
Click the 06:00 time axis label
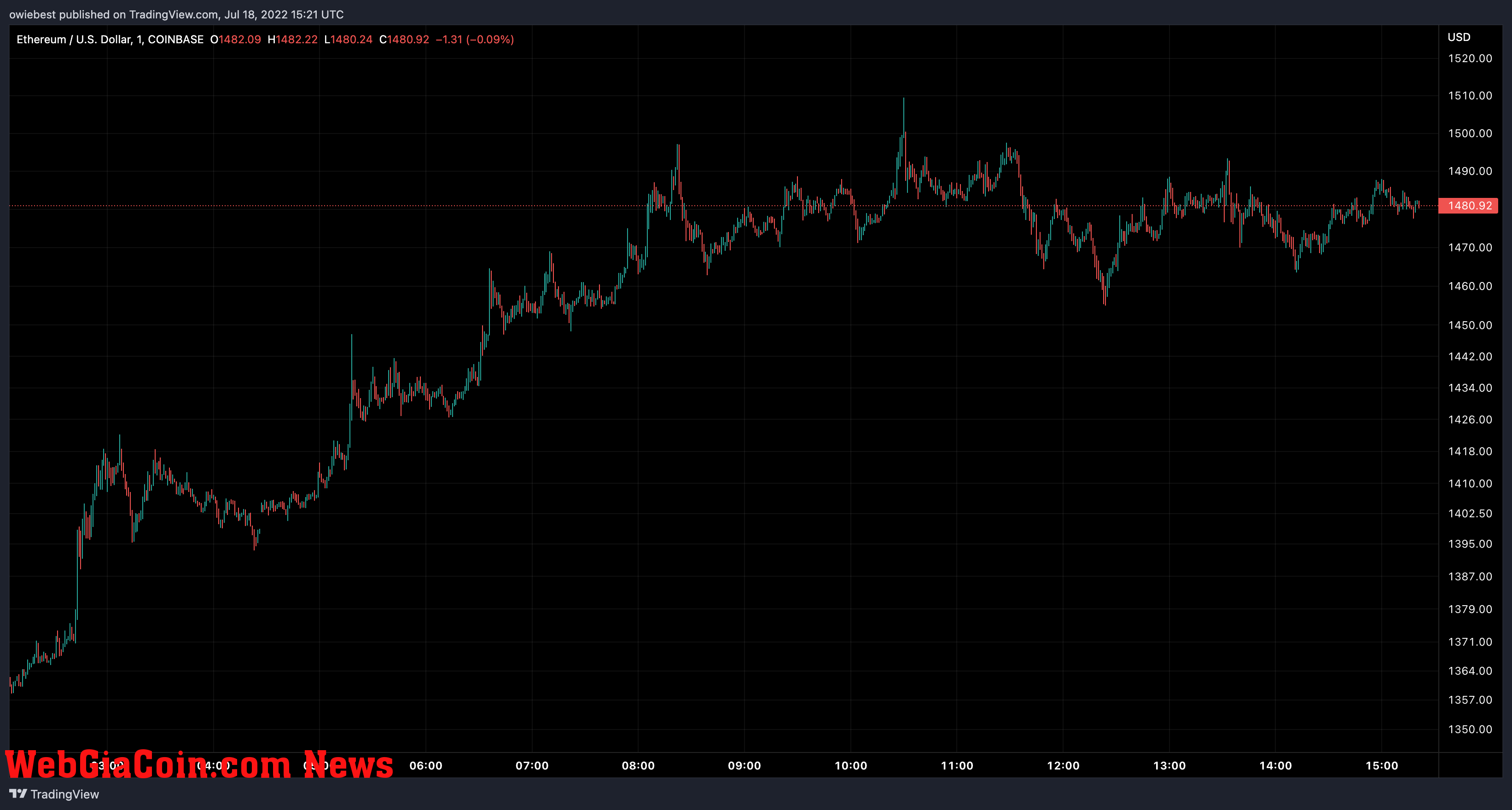(425, 765)
